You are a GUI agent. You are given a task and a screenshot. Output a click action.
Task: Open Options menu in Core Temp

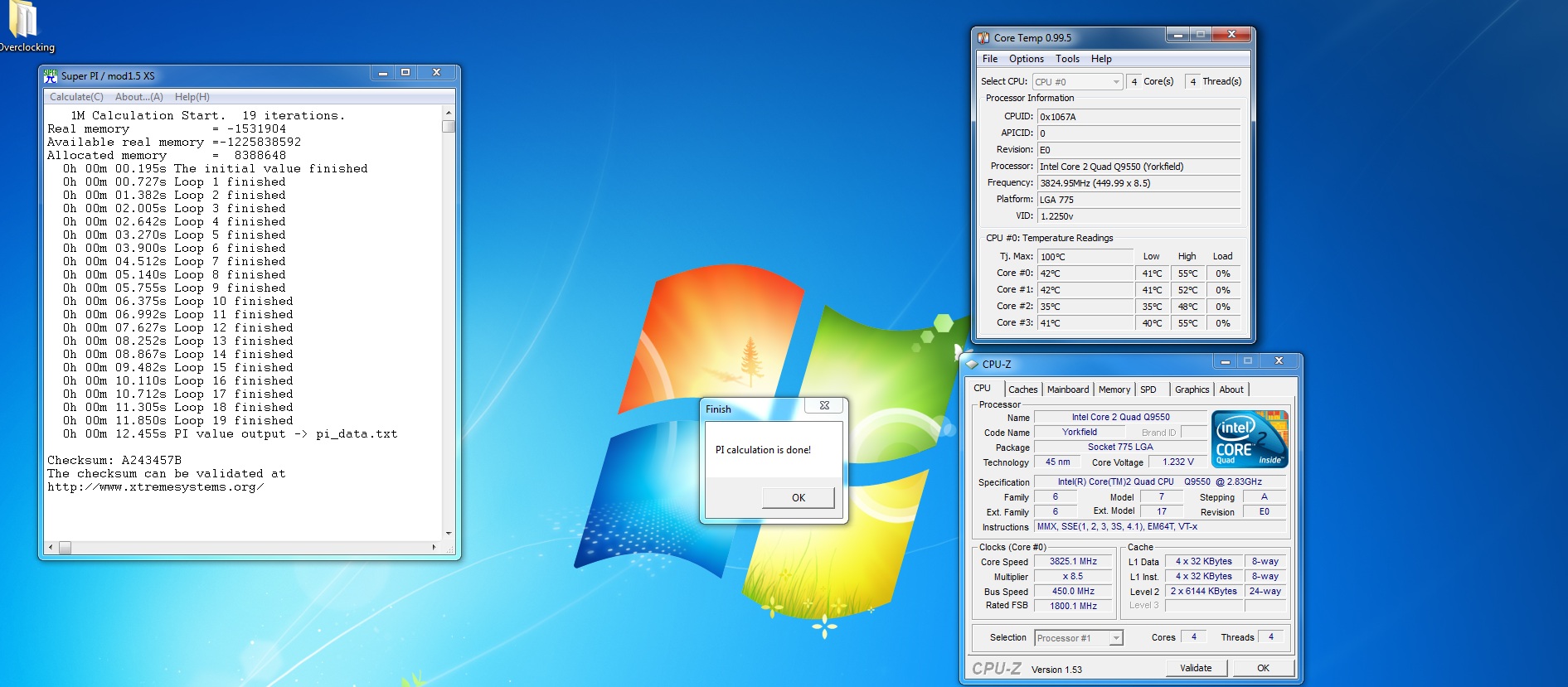(x=1027, y=59)
